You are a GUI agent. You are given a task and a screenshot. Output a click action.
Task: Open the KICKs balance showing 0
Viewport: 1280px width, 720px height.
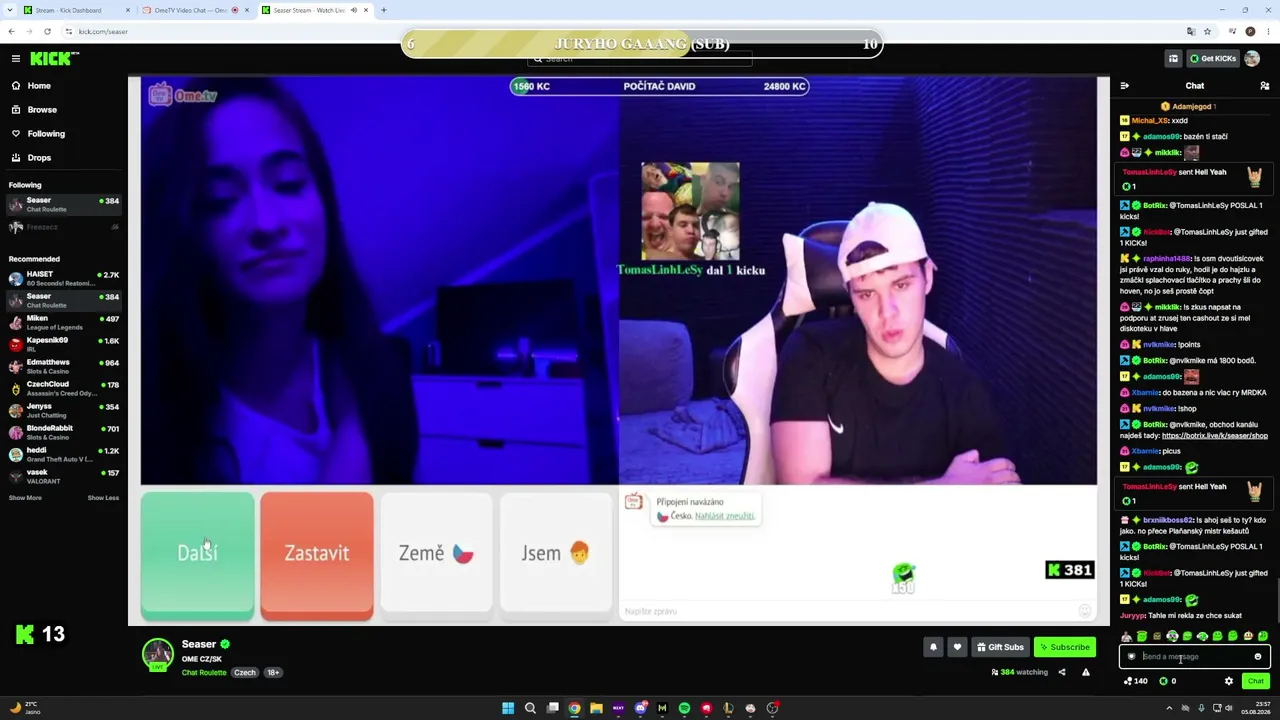(x=1167, y=681)
